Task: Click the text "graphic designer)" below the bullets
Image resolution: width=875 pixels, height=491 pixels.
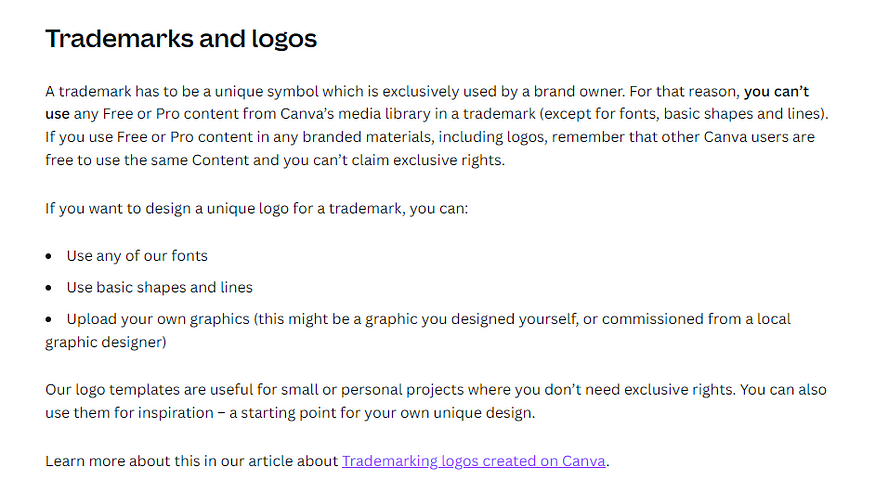Action: pyautogui.click(x=106, y=342)
